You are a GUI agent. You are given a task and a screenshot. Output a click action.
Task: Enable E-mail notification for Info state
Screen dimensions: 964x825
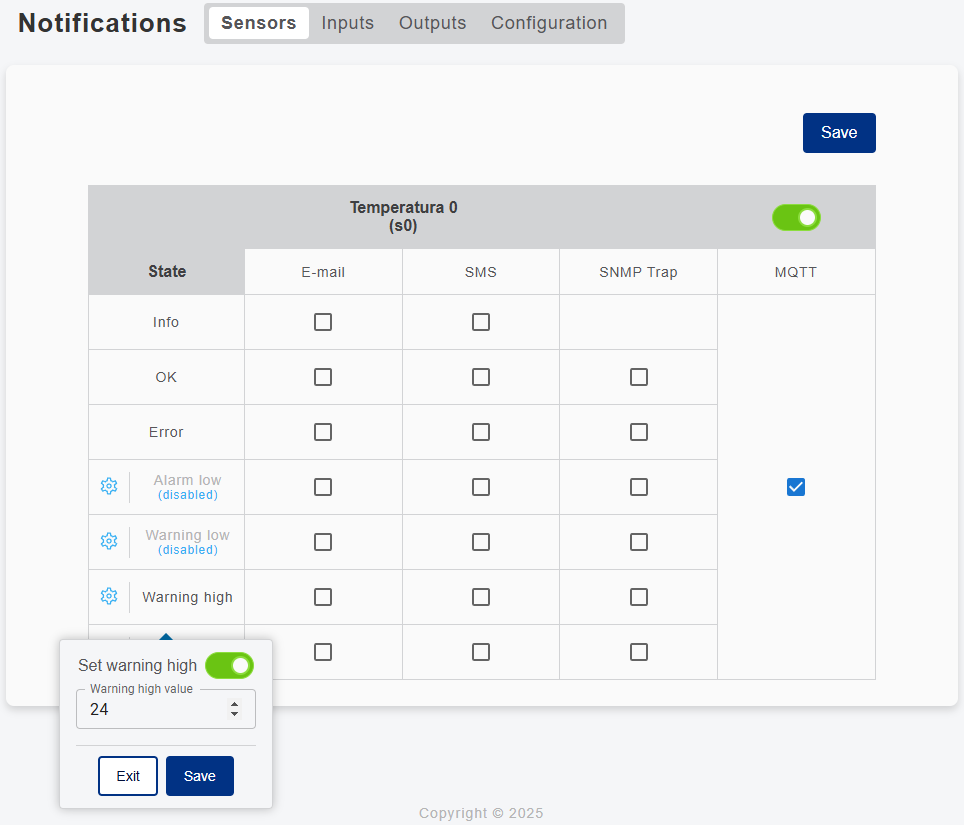tap(323, 322)
